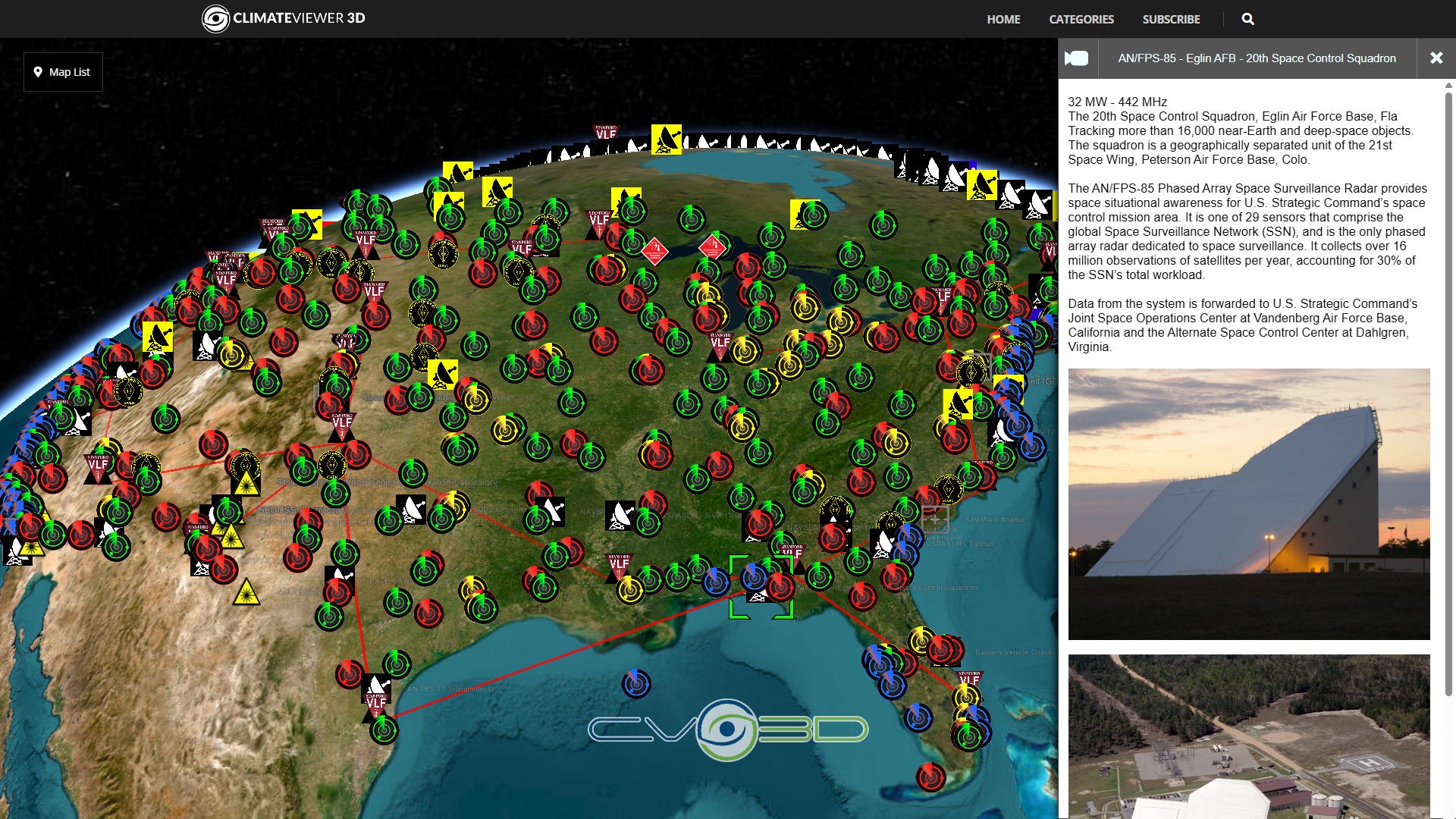This screenshot has height=819, width=1456.
Task: Open the aerial site photo thumbnail
Action: click(x=1249, y=736)
